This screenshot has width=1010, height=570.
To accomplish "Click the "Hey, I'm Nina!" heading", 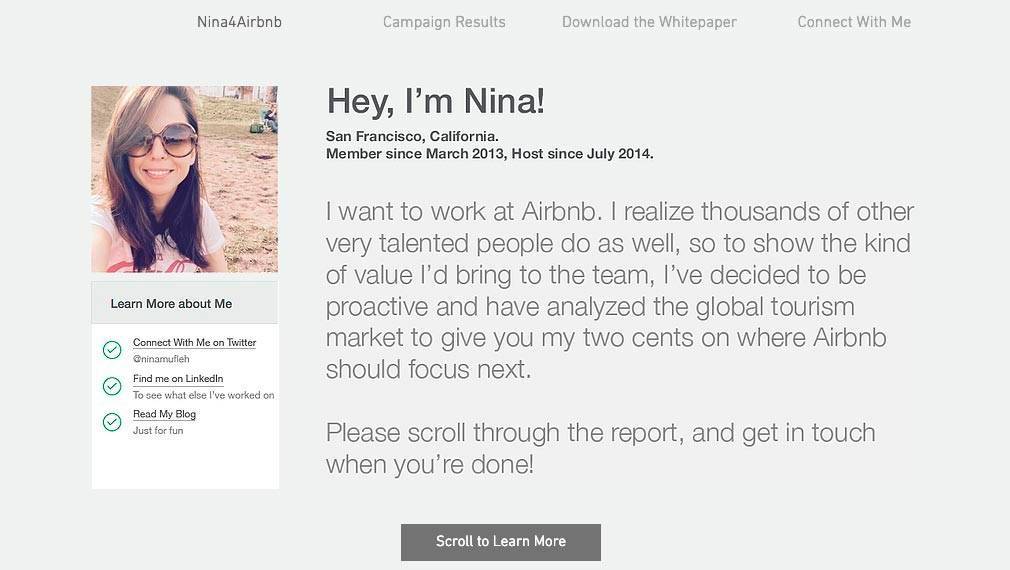I will (x=435, y=101).
